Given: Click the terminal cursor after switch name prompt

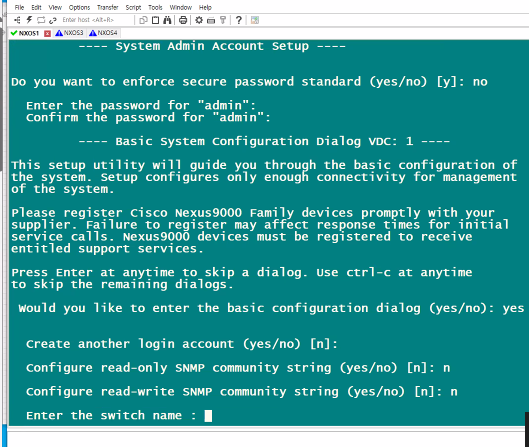Looking at the screenshot, I should 208,416.
